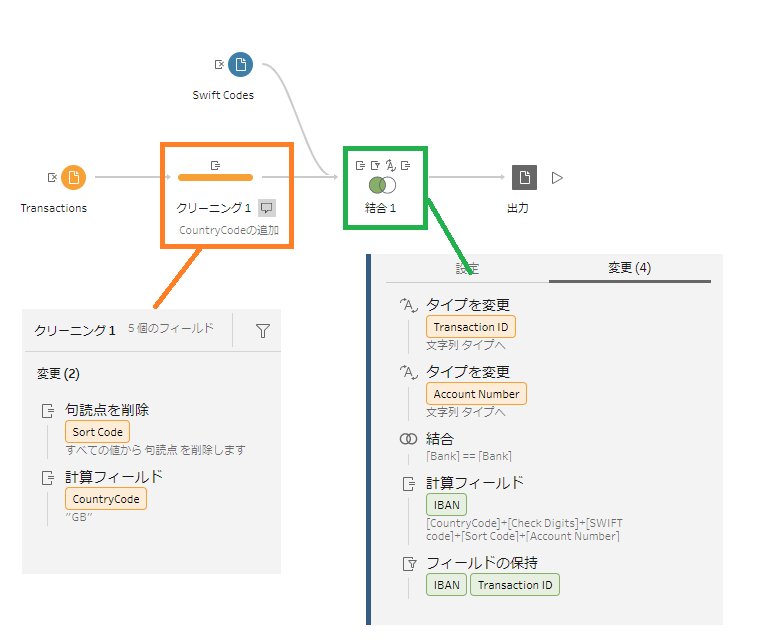The height and width of the screenshot is (643, 763).
Task: Click keep-fields filter icon above 結合 1
Action: coord(375,165)
